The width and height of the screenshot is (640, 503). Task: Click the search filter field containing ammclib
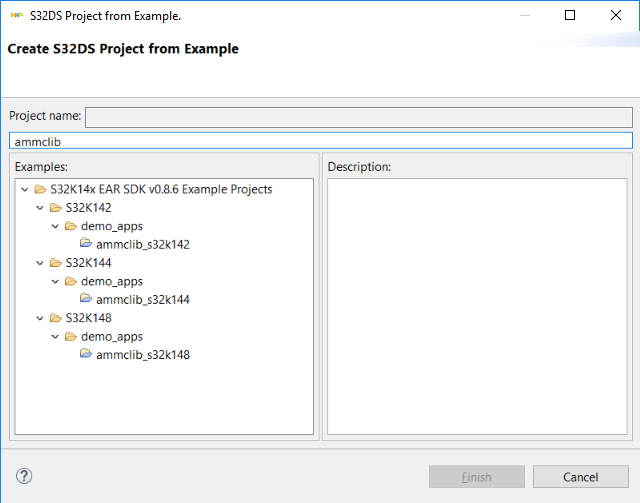320,141
